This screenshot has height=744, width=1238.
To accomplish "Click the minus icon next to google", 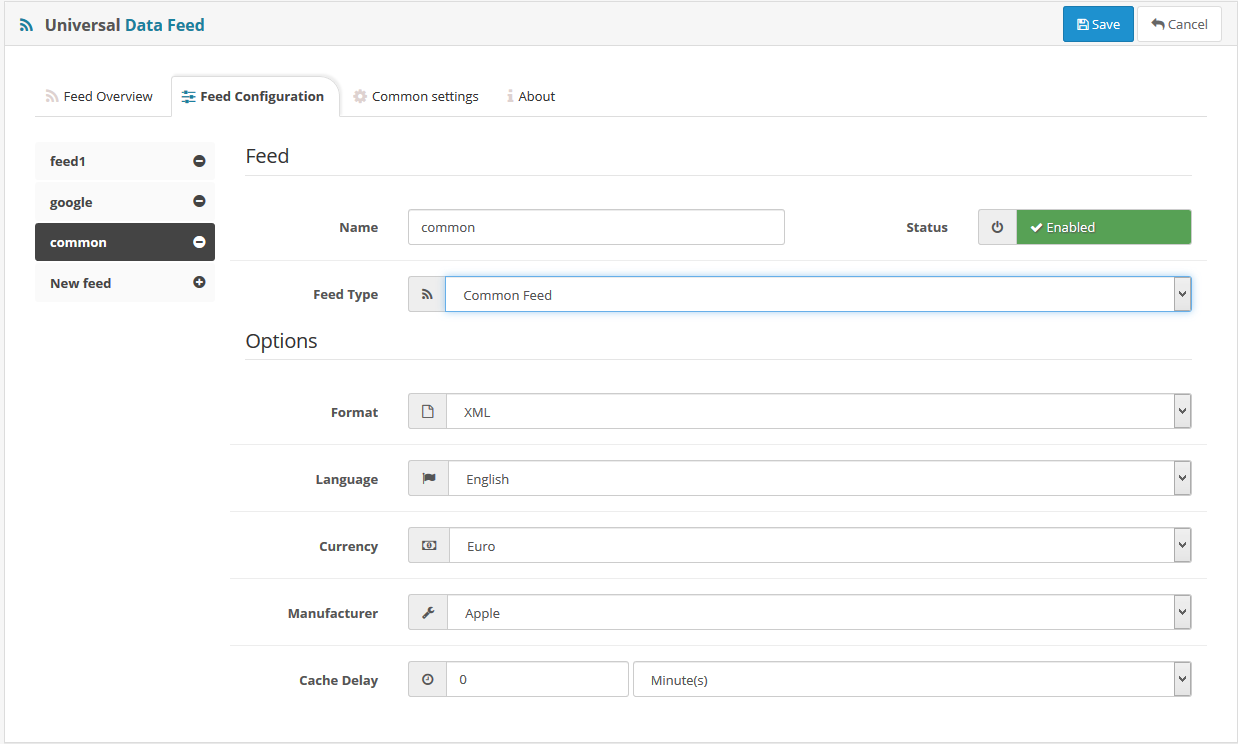I will tap(199, 201).
